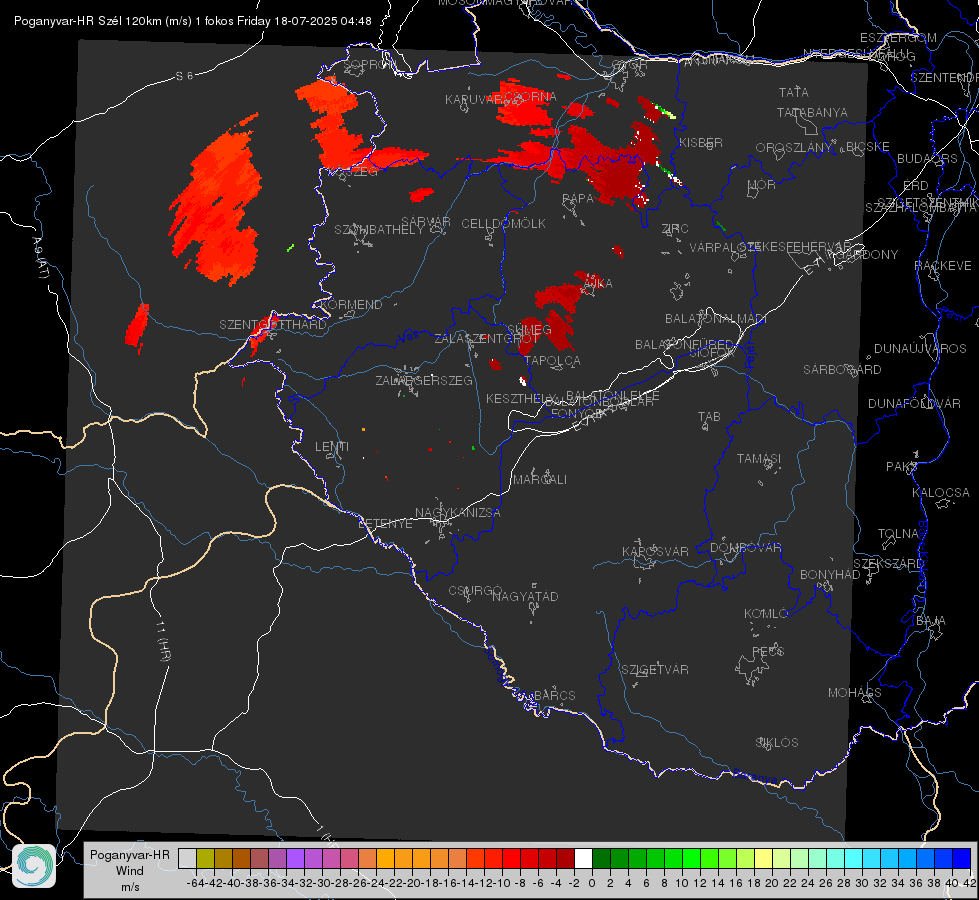The height and width of the screenshot is (900, 979).
Task: Click the NAGYATAD city label
Action: [525, 596]
